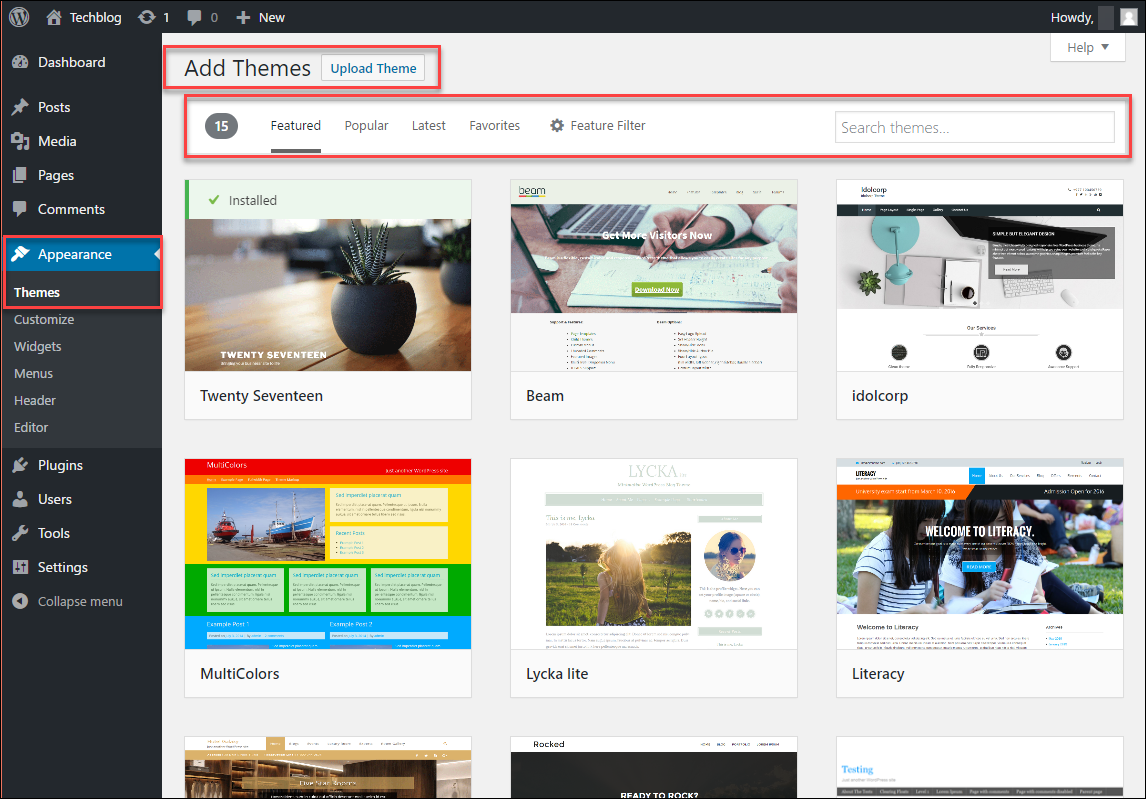Select the MultiColors theme thumbnail
The height and width of the screenshot is (799, 1146).
328,554
